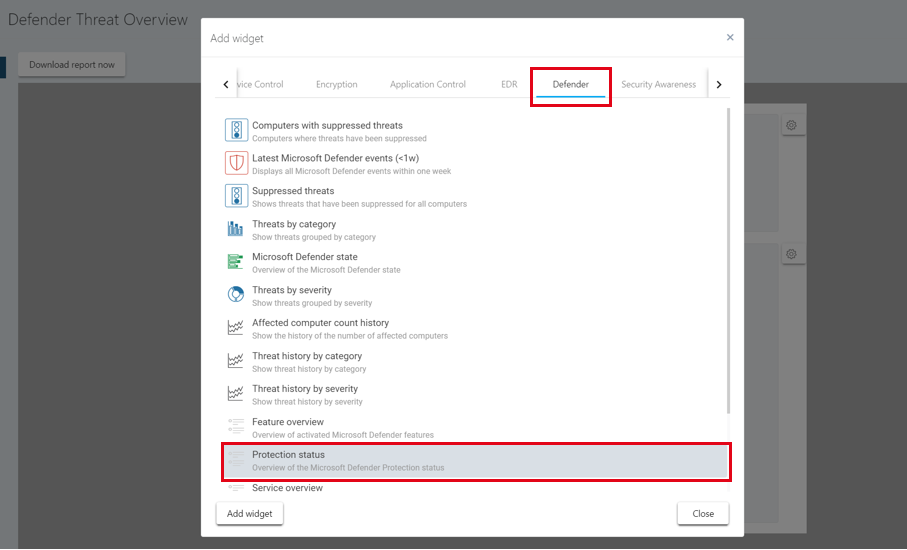Screen dimensions: 907x550
Task: Pick the Feature overview widget title
Action: (x=288, y=422)
